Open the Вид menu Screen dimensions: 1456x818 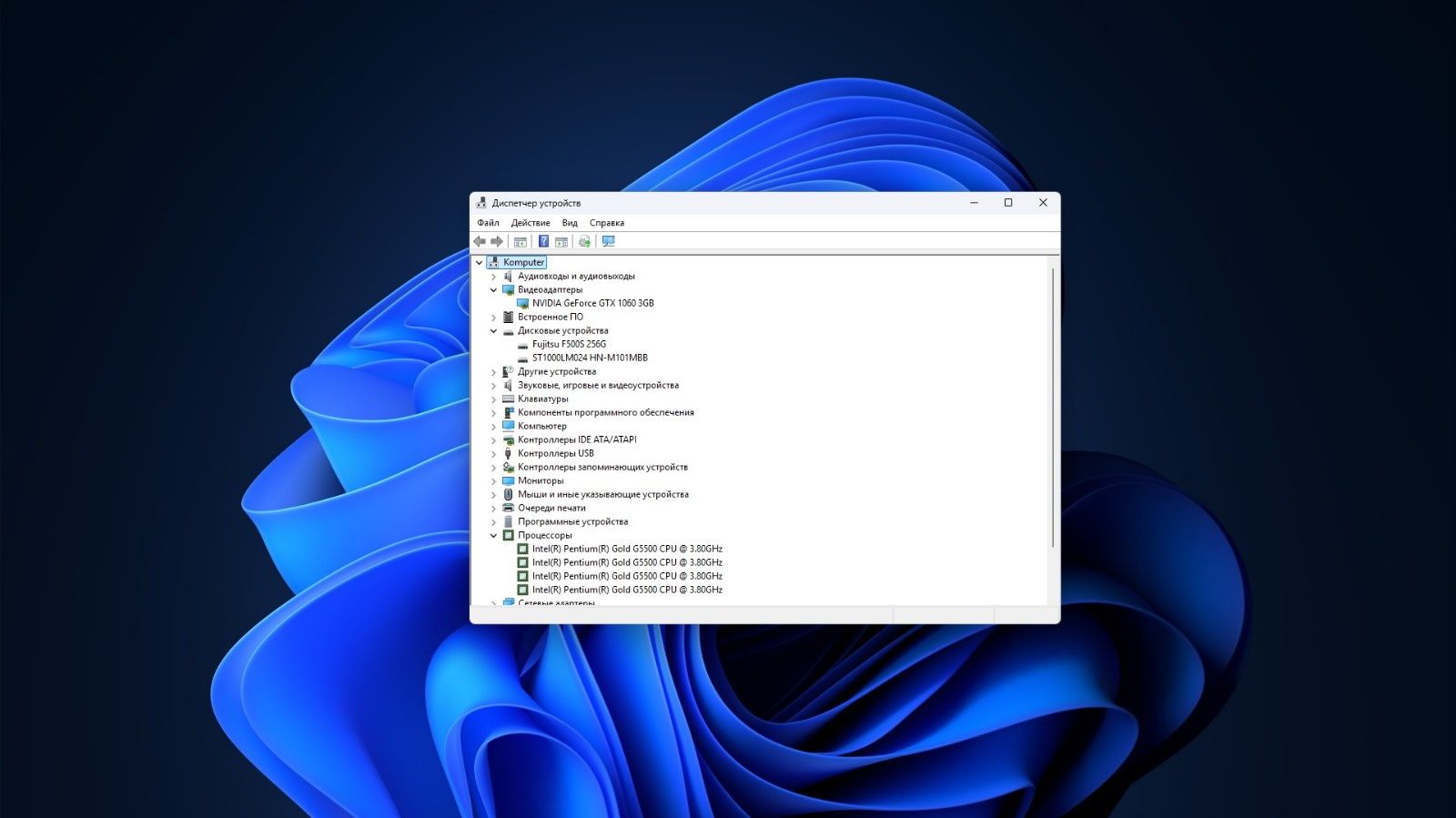(570, 223)
